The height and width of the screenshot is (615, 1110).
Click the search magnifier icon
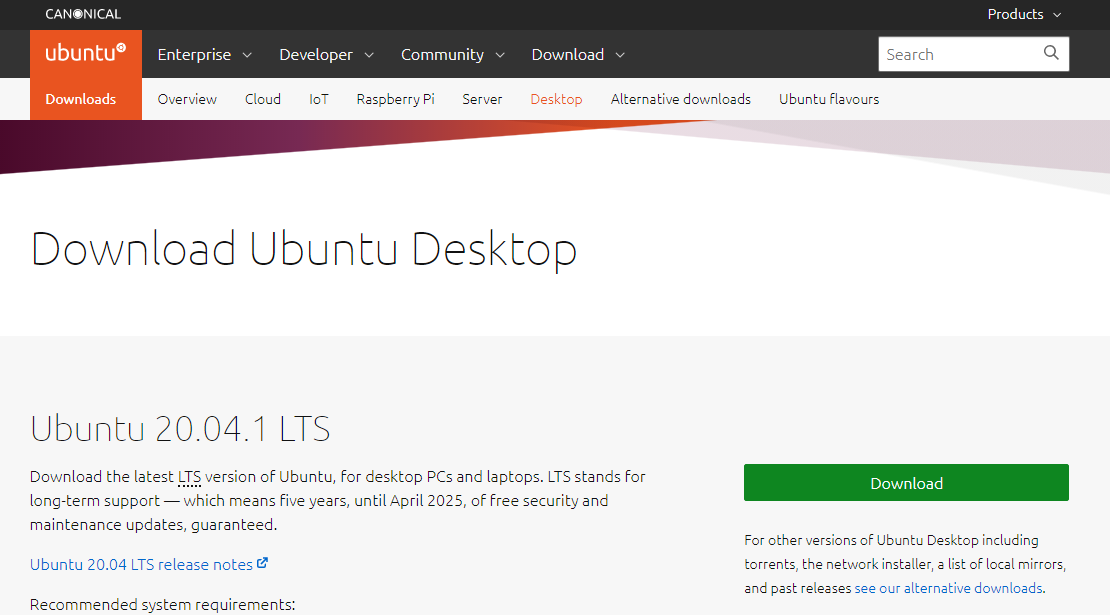[1051, 54]
